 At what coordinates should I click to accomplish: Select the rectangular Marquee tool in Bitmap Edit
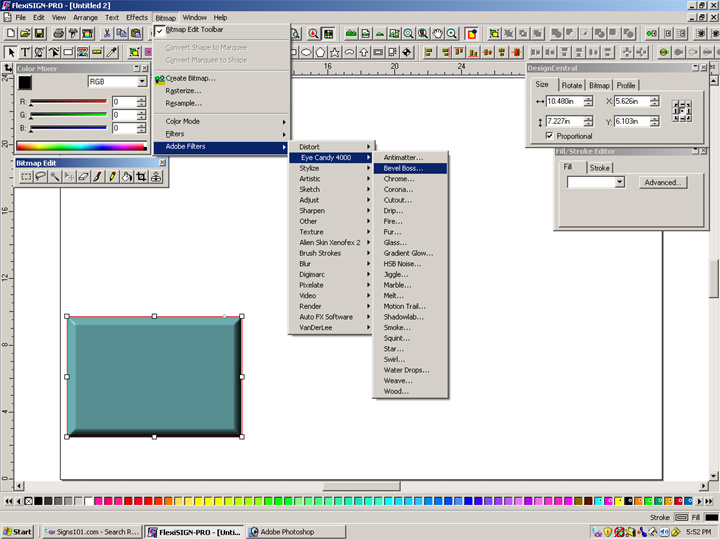click(26, 177)
